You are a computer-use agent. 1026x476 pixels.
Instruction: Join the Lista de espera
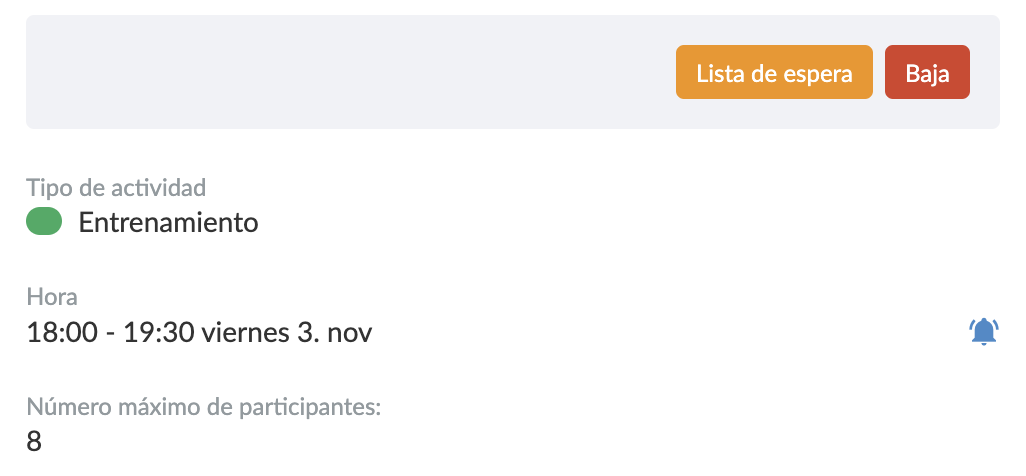[774, 73]
